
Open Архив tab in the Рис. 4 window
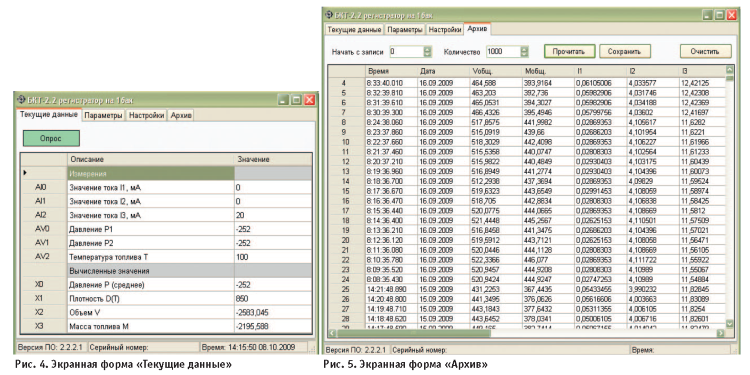181,115
